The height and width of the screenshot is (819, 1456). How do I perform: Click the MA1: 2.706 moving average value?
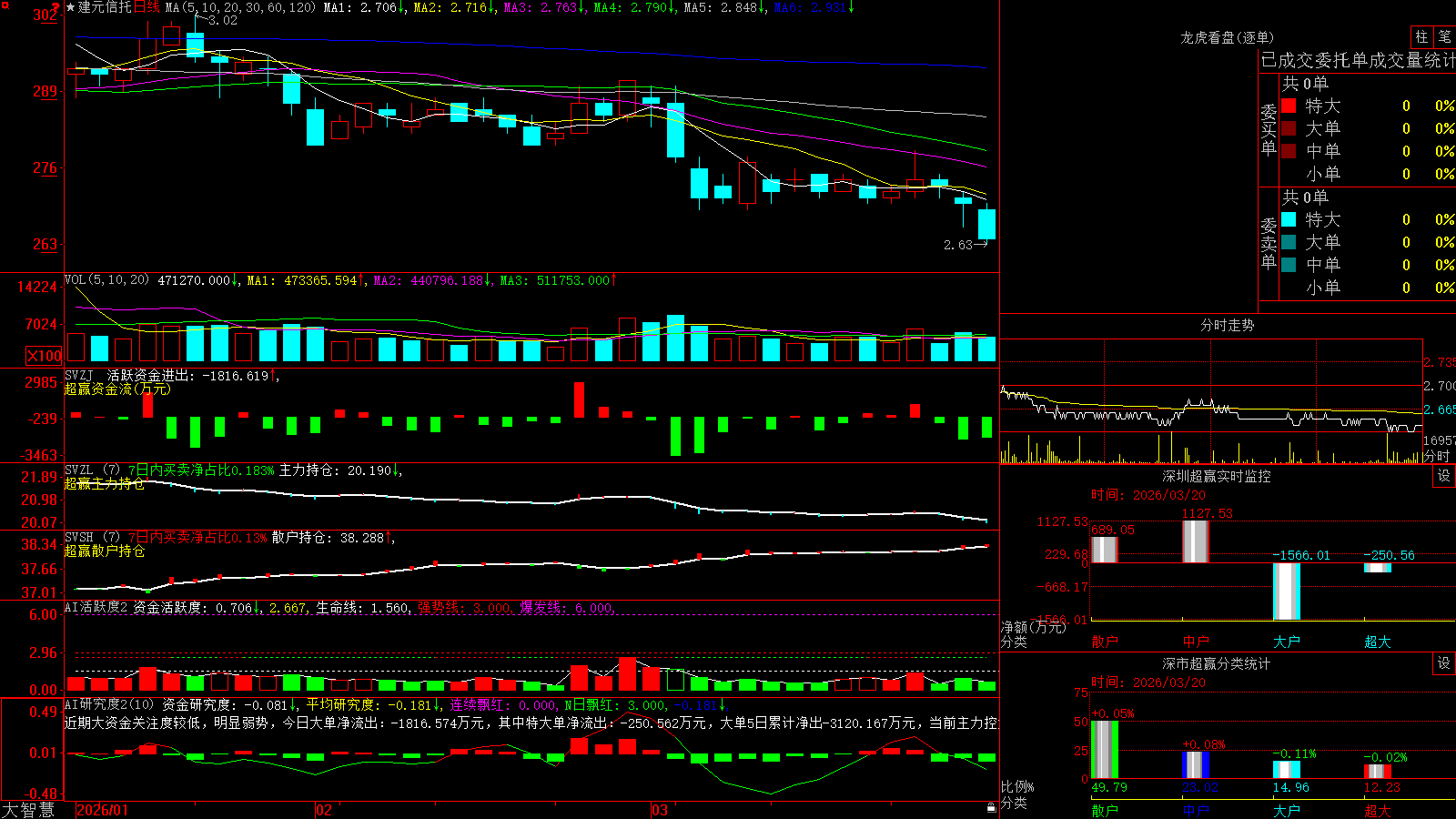[x=364, y=7]
